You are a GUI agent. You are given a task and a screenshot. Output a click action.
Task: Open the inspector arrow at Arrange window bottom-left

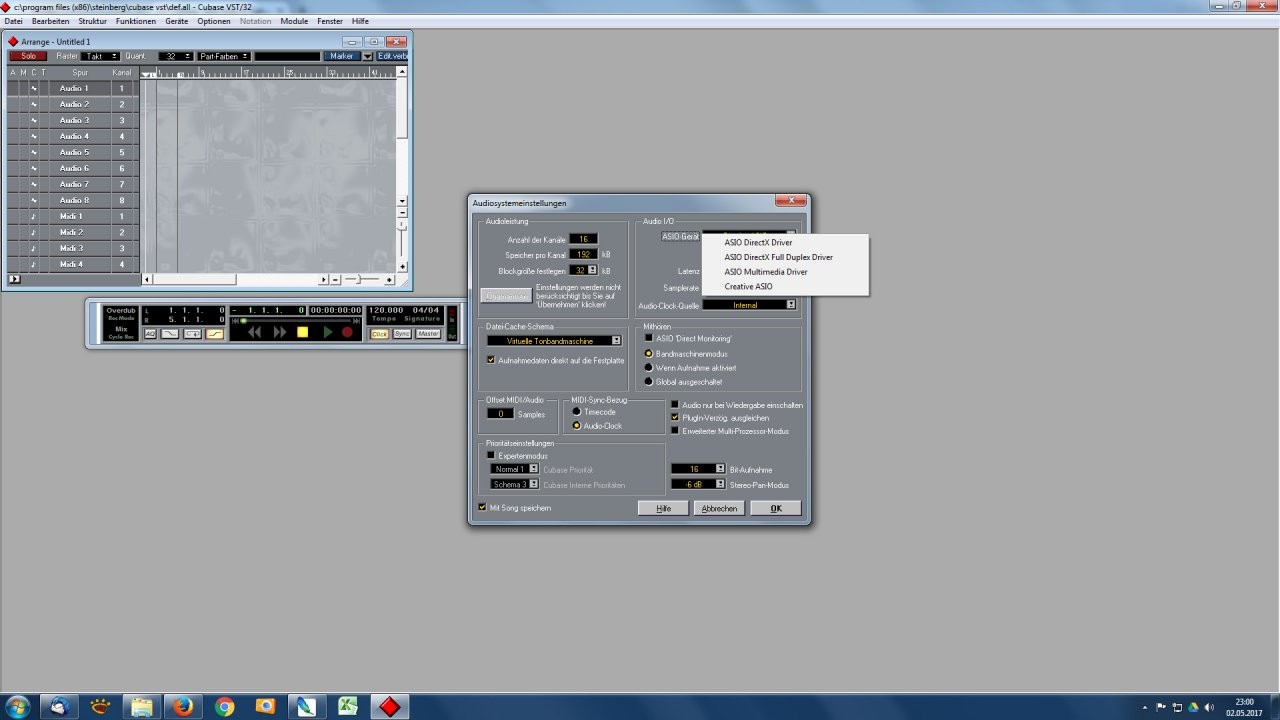[x=14, y=279]
